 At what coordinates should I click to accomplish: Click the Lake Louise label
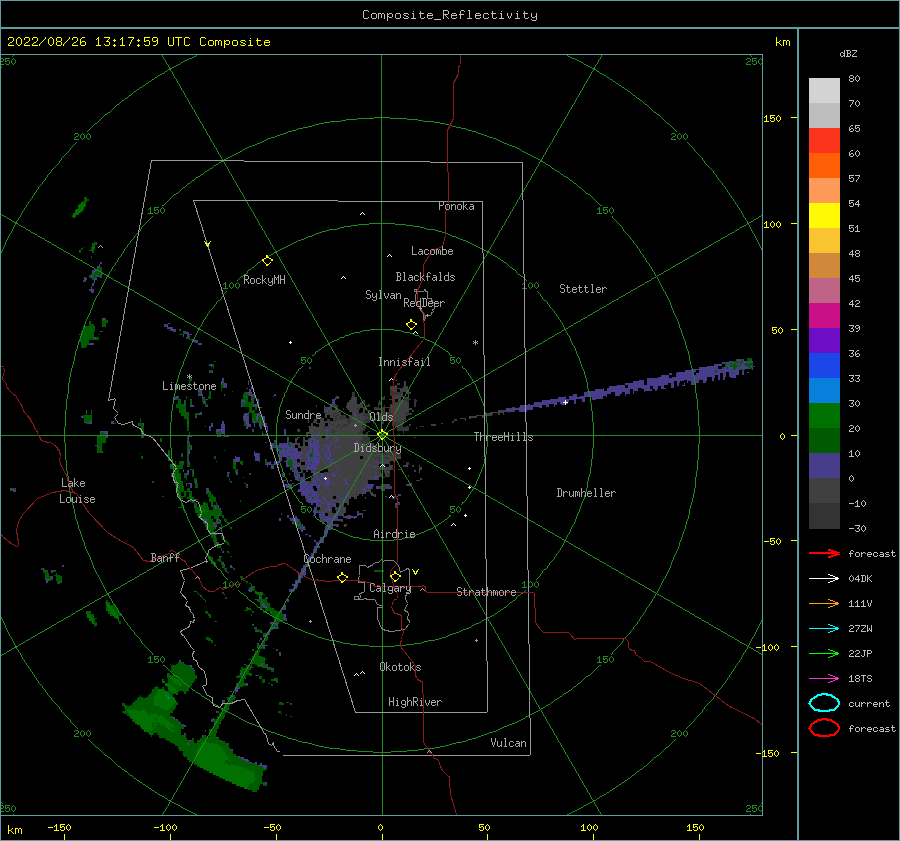coord(77,491)
